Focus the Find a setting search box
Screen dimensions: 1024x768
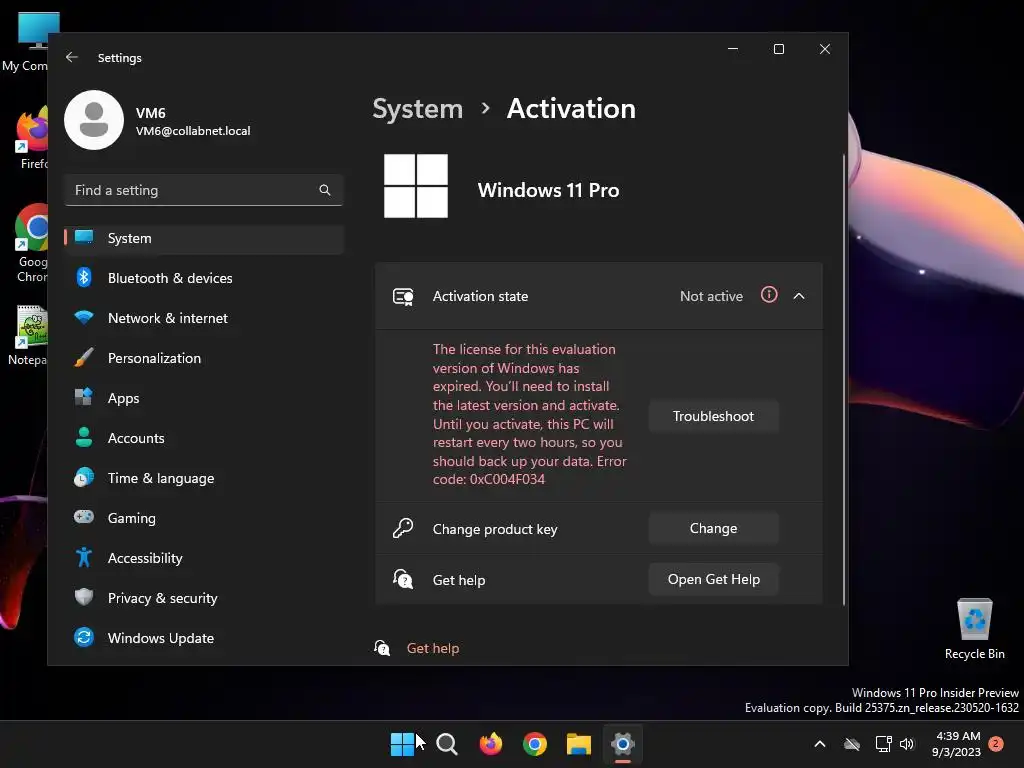[204, 190]
